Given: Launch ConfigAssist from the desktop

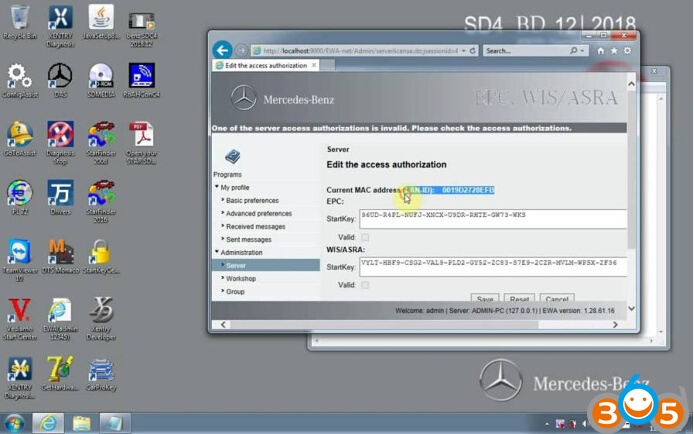Looking at the screenshot, I should click(x=19, y=81).
